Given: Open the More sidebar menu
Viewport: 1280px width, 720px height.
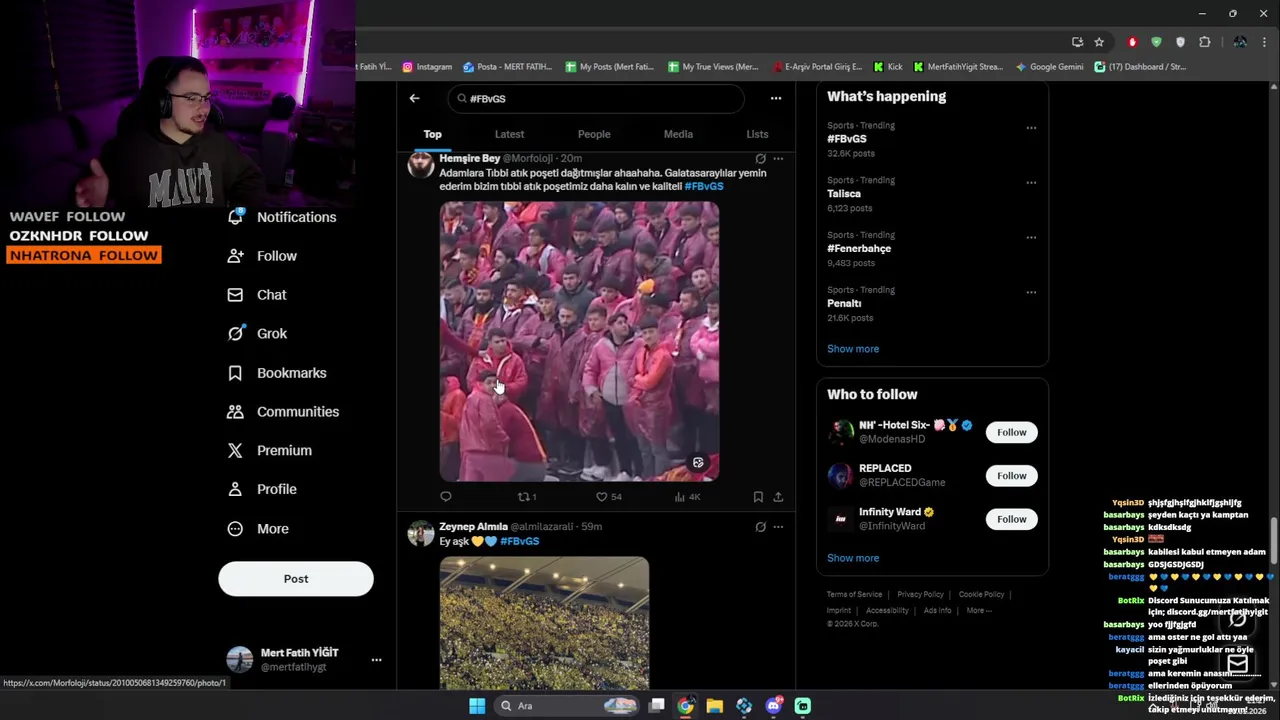Looking at the screenshot, I should click(259, 529).
